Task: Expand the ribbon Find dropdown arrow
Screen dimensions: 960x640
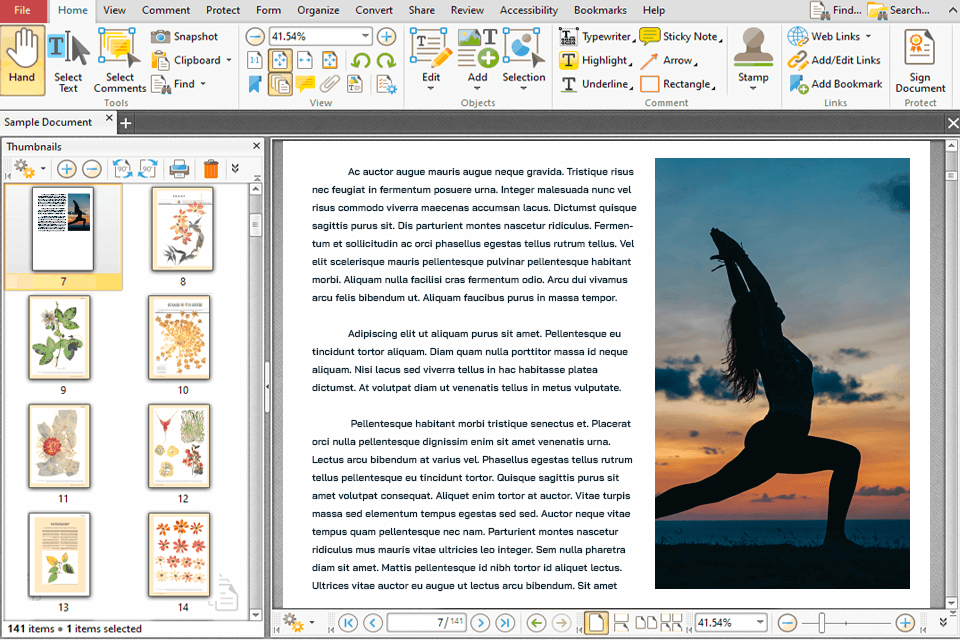Action: click(203, 84)
